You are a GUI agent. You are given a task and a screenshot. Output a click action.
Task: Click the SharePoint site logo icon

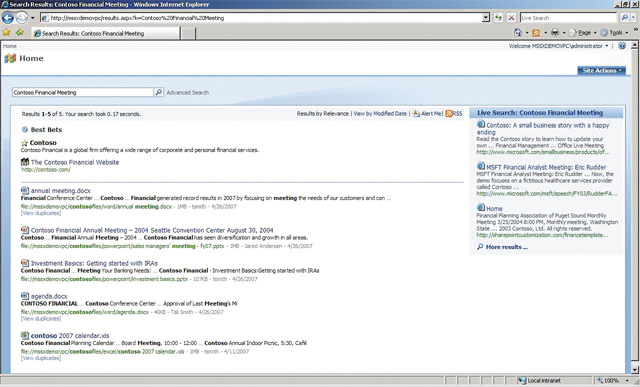(10, 58)
